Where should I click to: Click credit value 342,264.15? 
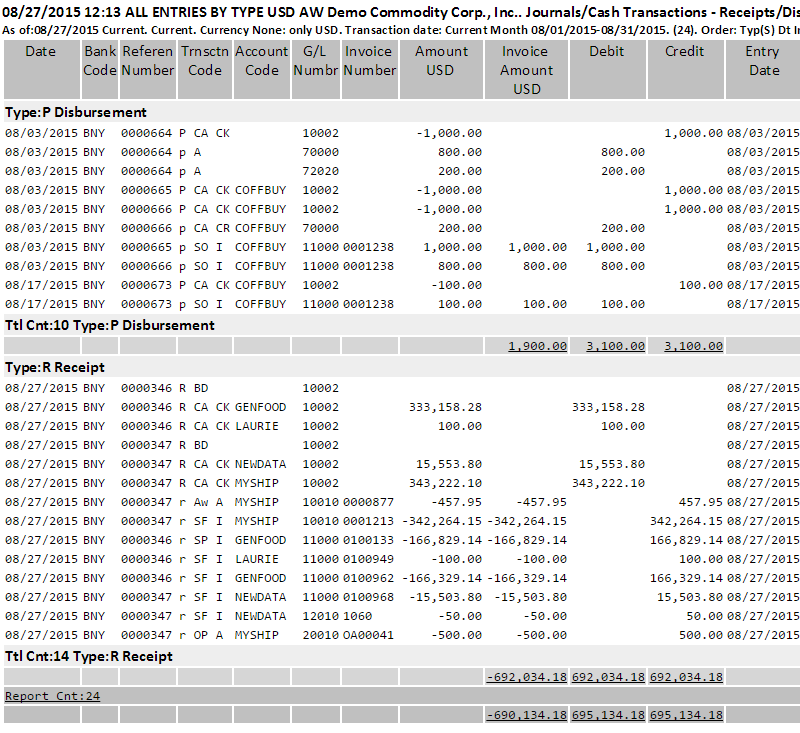click(x=686, y=521)
